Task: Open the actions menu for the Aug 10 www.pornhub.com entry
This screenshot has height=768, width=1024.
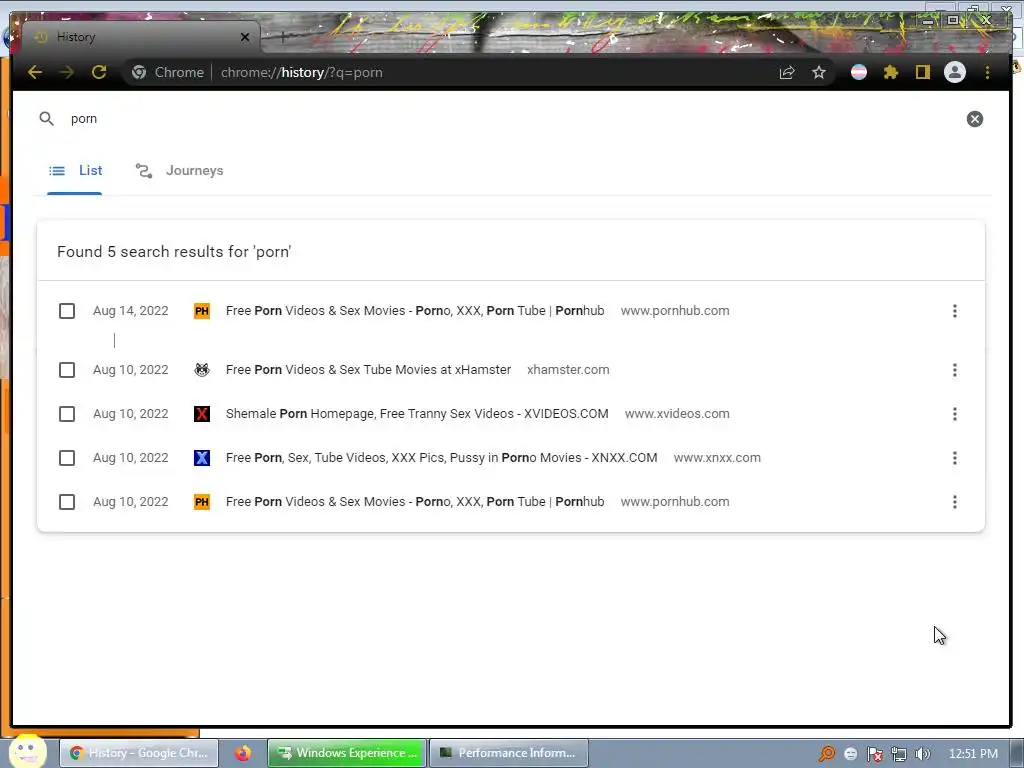Action: 954,502
